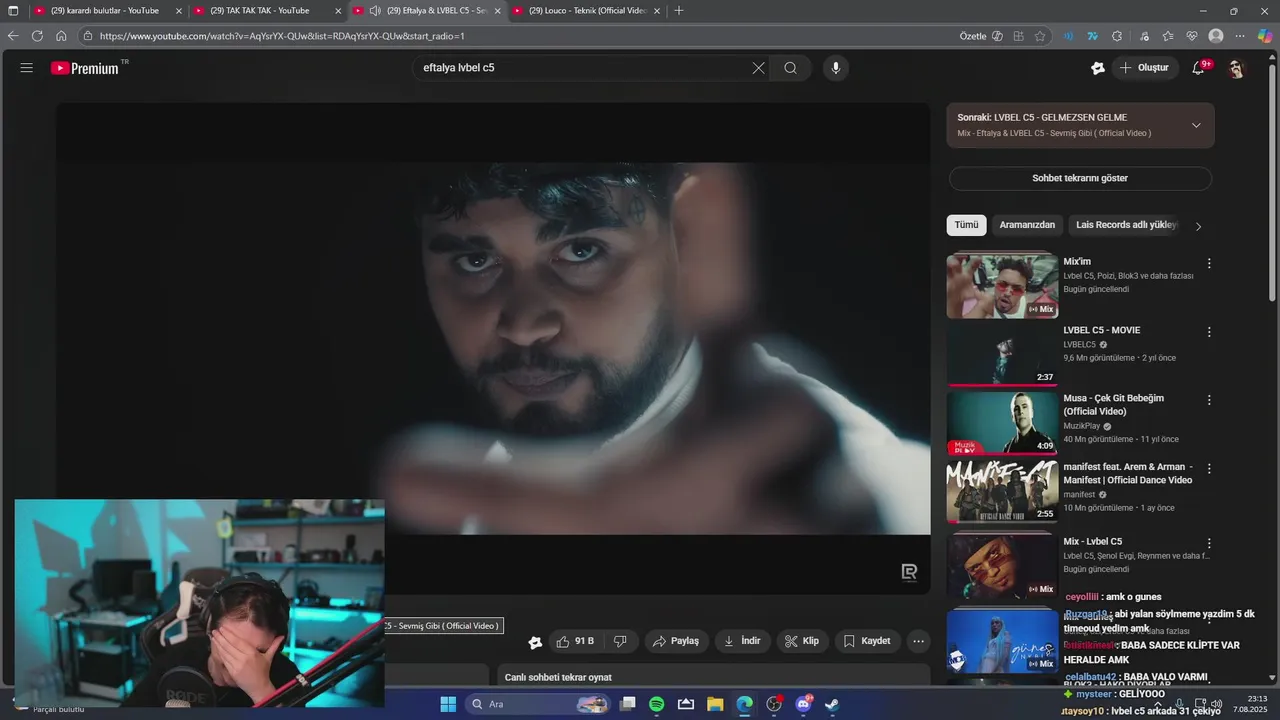
Task: Expand the Sonraki playlist panel
Action: tap(1196, 125)
